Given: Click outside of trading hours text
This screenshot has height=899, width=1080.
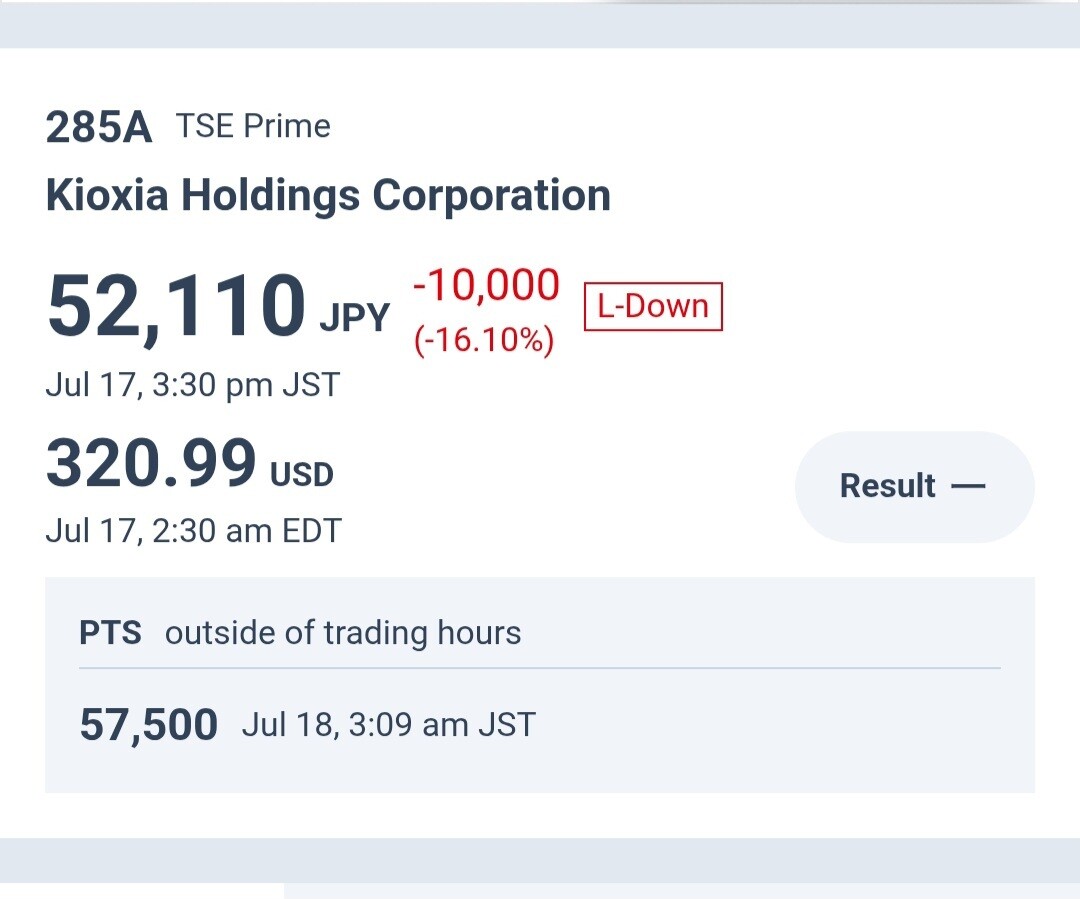Looking at the screenshot, I should point(343,633).
